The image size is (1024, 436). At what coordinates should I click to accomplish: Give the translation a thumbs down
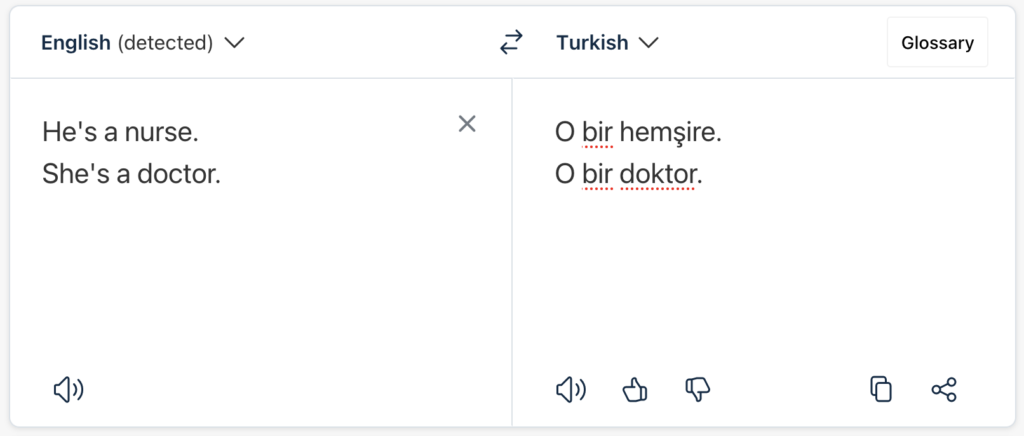(697, 389)
